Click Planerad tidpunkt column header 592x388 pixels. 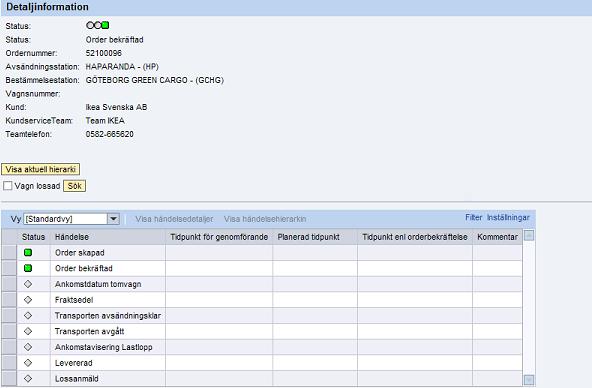315,237
